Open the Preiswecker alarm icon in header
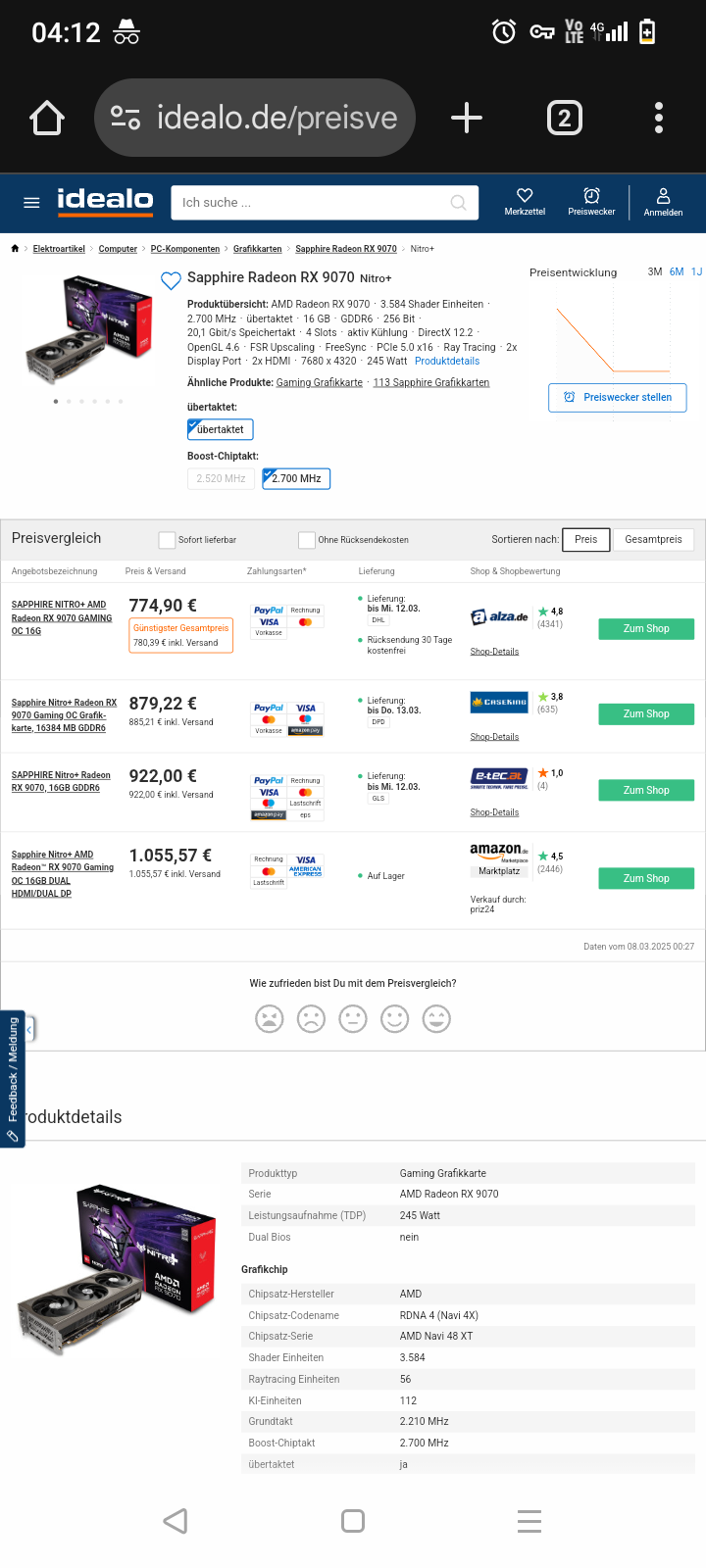The height and width of the screenshot is (1568, 706). tap(591, 201)
